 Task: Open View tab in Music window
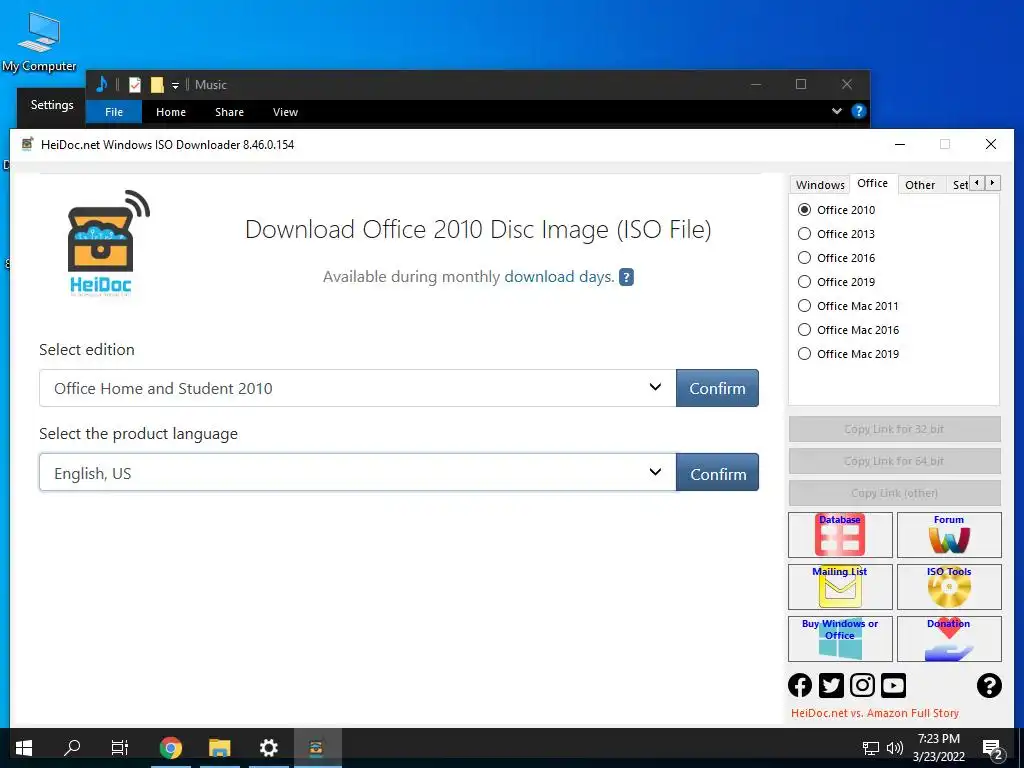[285, 112]
